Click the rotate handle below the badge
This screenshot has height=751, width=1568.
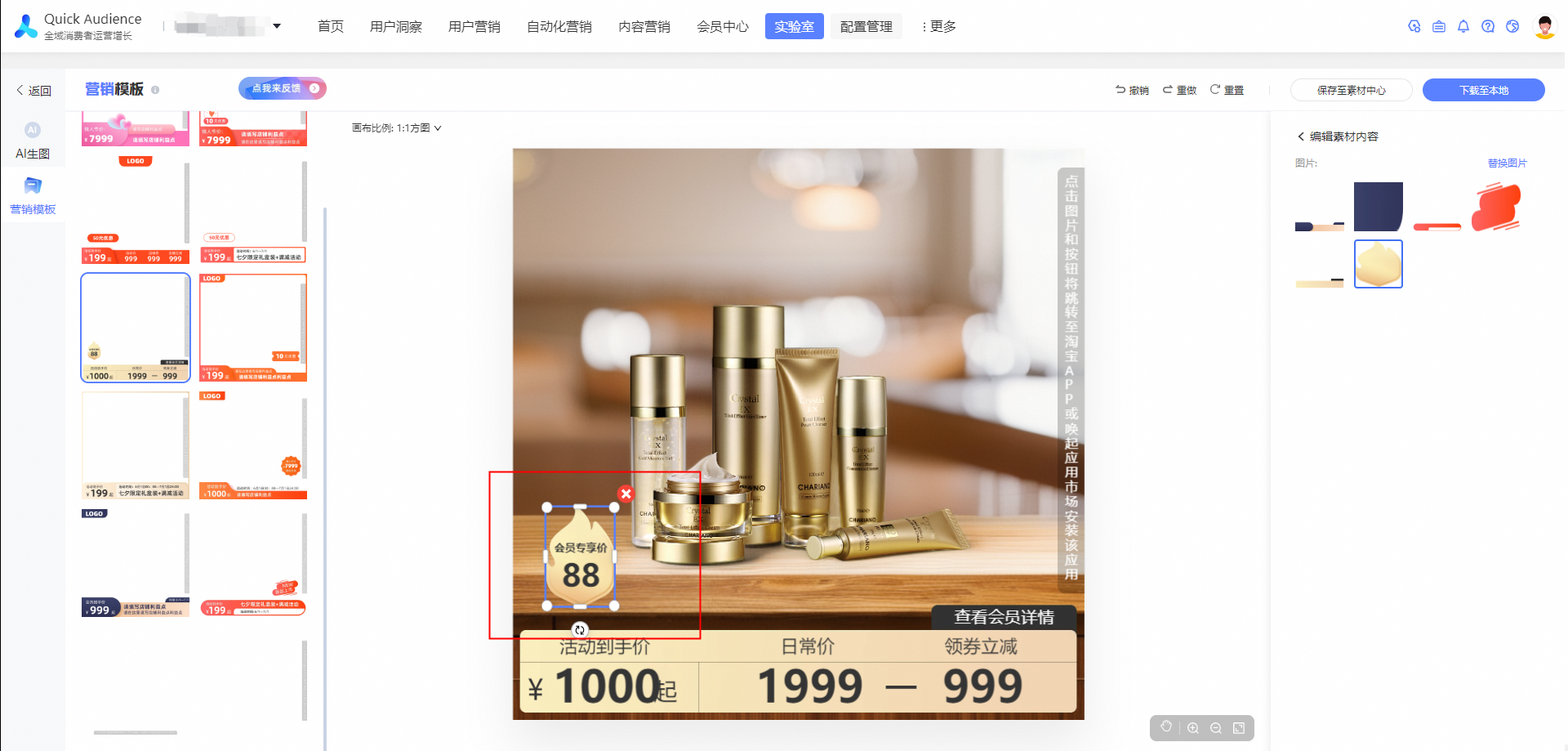tap(580, 629)
